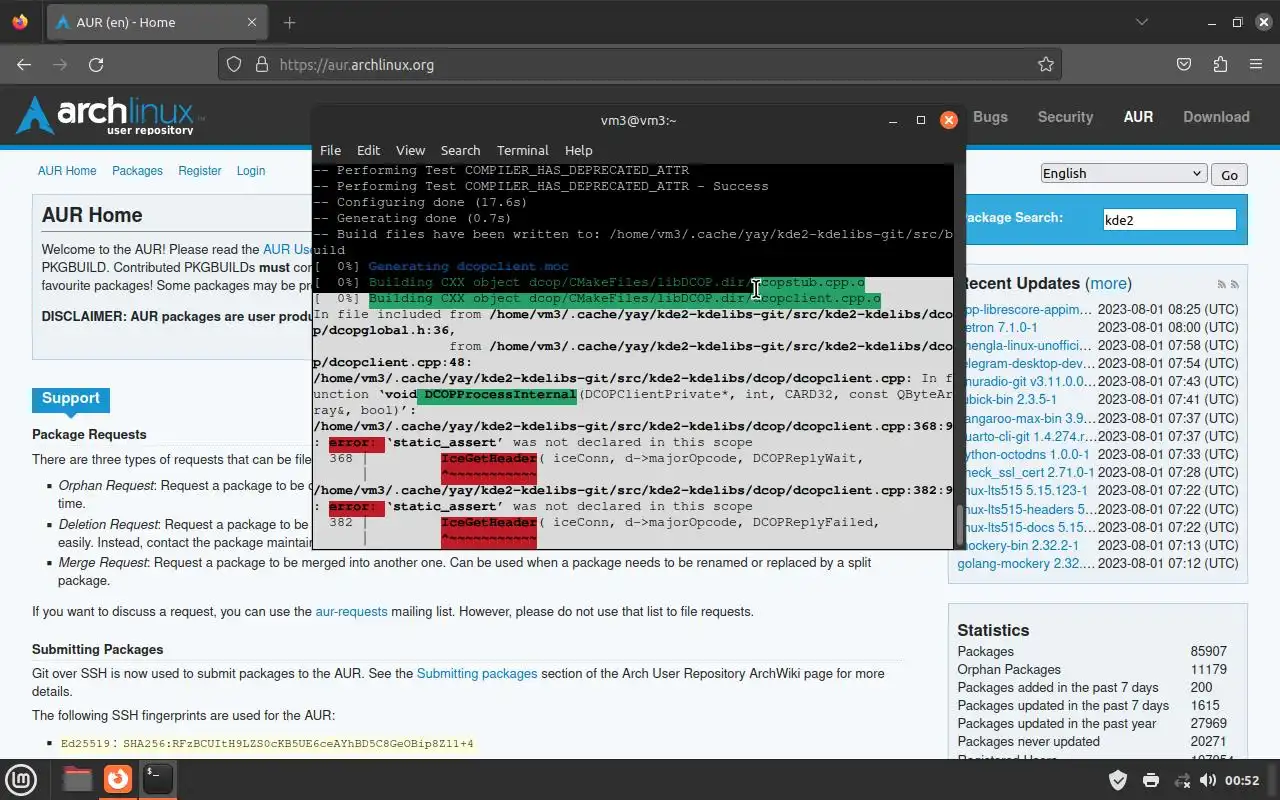Click the Support section heading
The width and height of the screenshot is (1280, 800).
tap(70, 398)
